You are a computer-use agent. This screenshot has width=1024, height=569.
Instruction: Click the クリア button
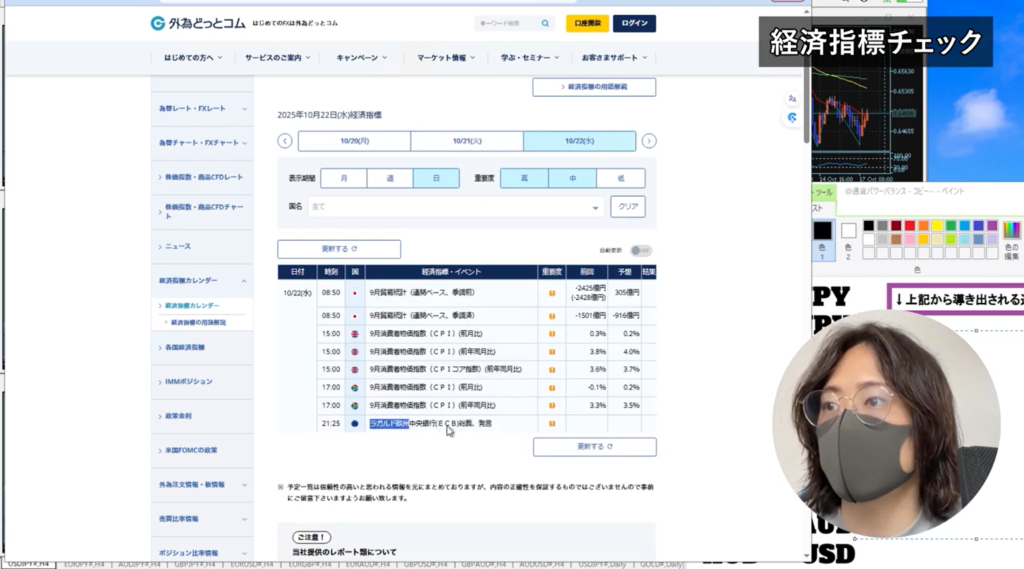627,207
